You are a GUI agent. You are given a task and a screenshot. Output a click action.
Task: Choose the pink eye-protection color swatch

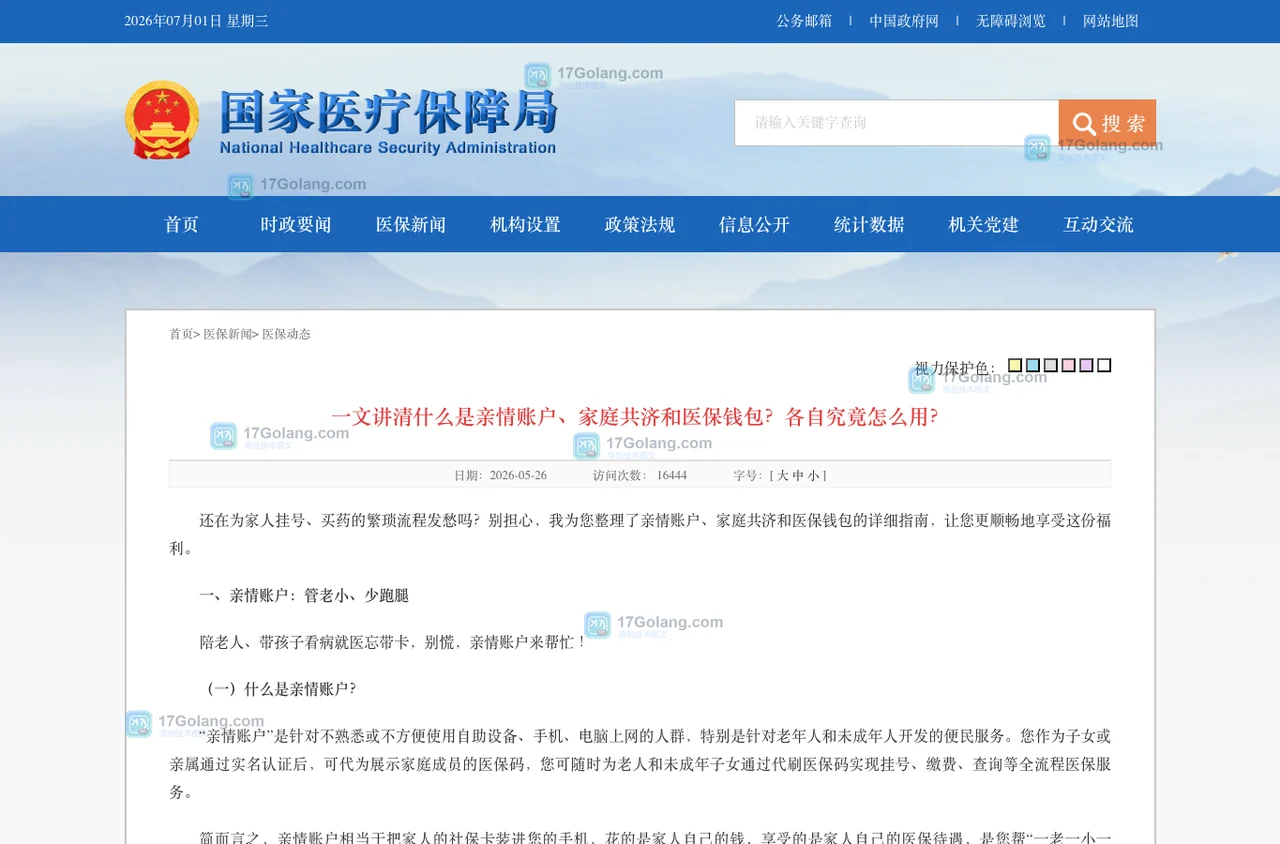(1069, 365)
